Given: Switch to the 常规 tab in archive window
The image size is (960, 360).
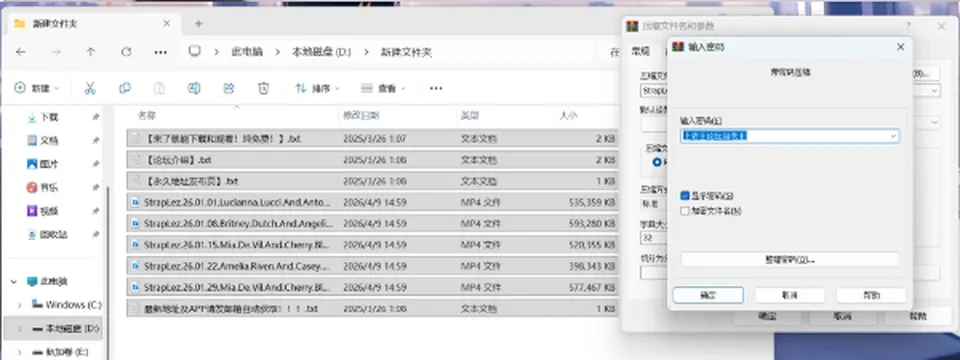Looking at the screenshot, I should click(x=639, y=51).
